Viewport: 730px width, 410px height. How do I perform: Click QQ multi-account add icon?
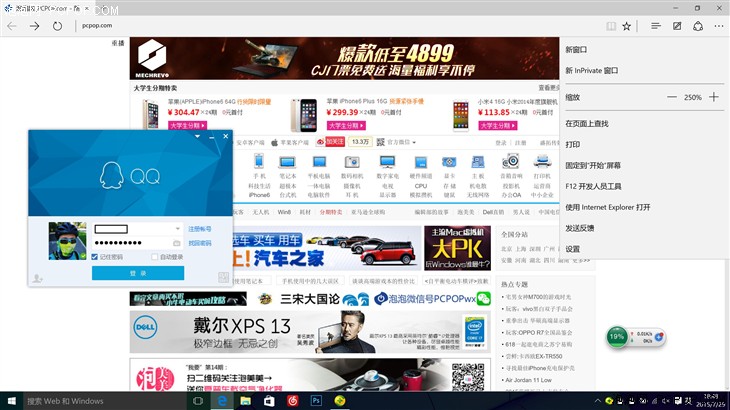(37, 278)
